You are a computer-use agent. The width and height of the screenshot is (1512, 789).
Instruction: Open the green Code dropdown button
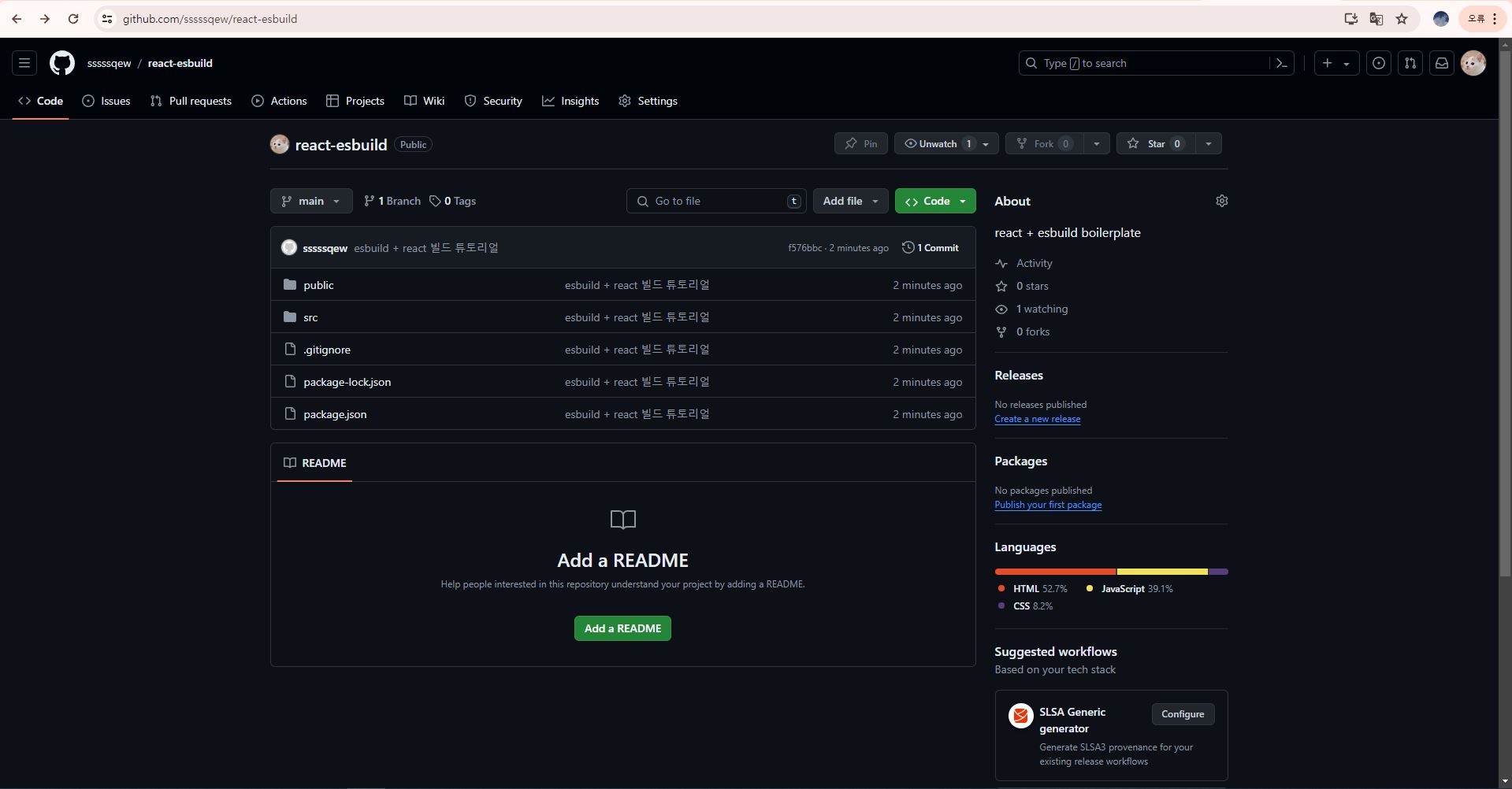pos(935,201)
